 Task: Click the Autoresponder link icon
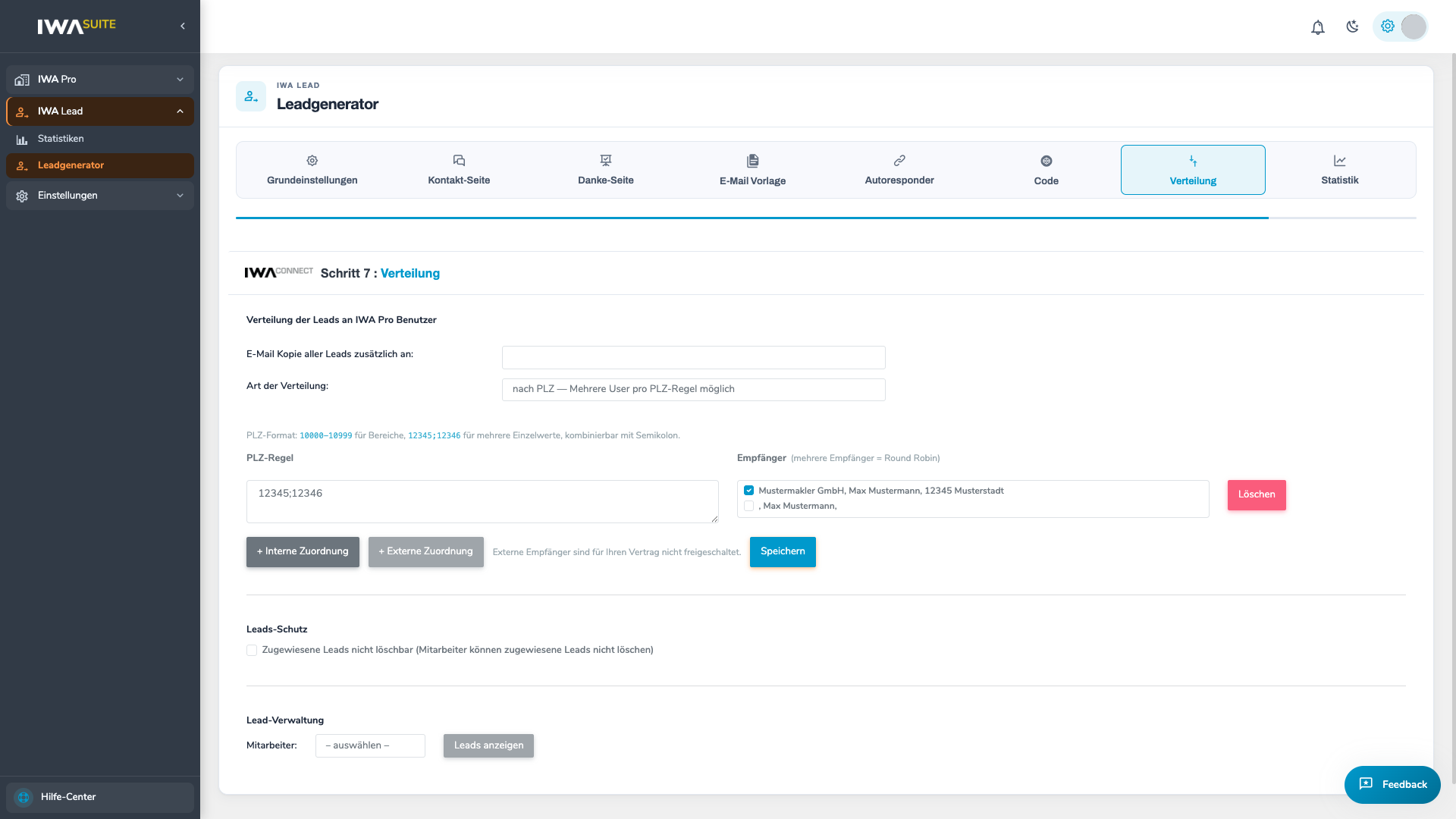(899, 161)
